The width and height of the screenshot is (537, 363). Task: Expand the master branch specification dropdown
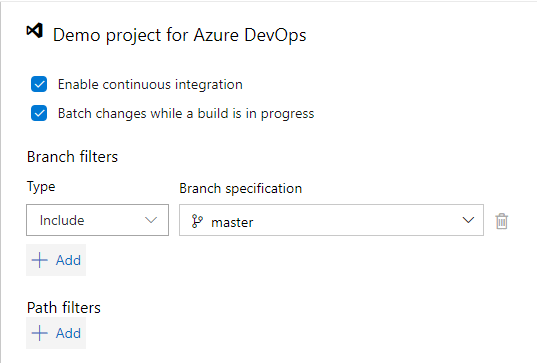(331, 220)
